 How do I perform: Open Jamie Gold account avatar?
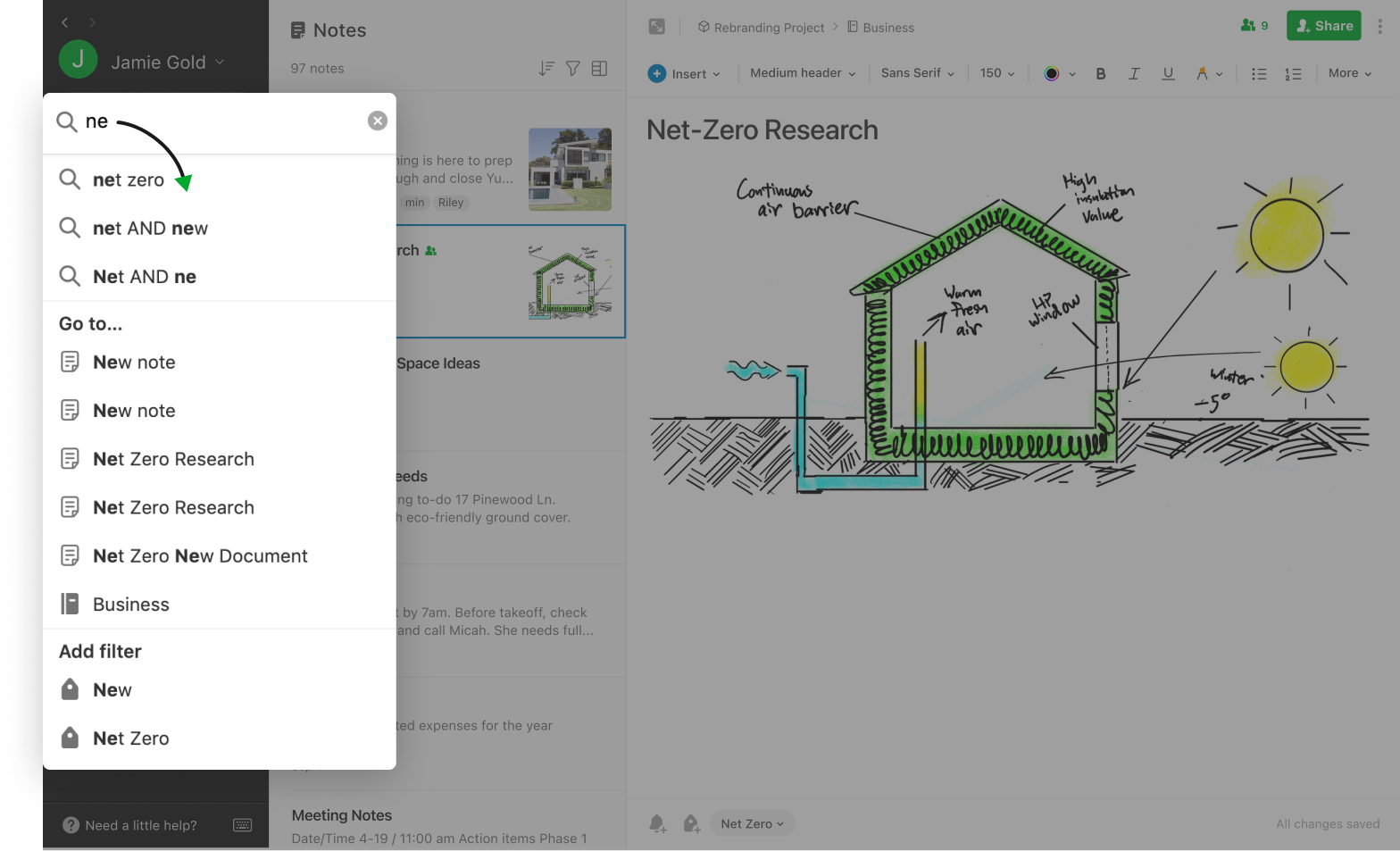(x=78, y=60)
